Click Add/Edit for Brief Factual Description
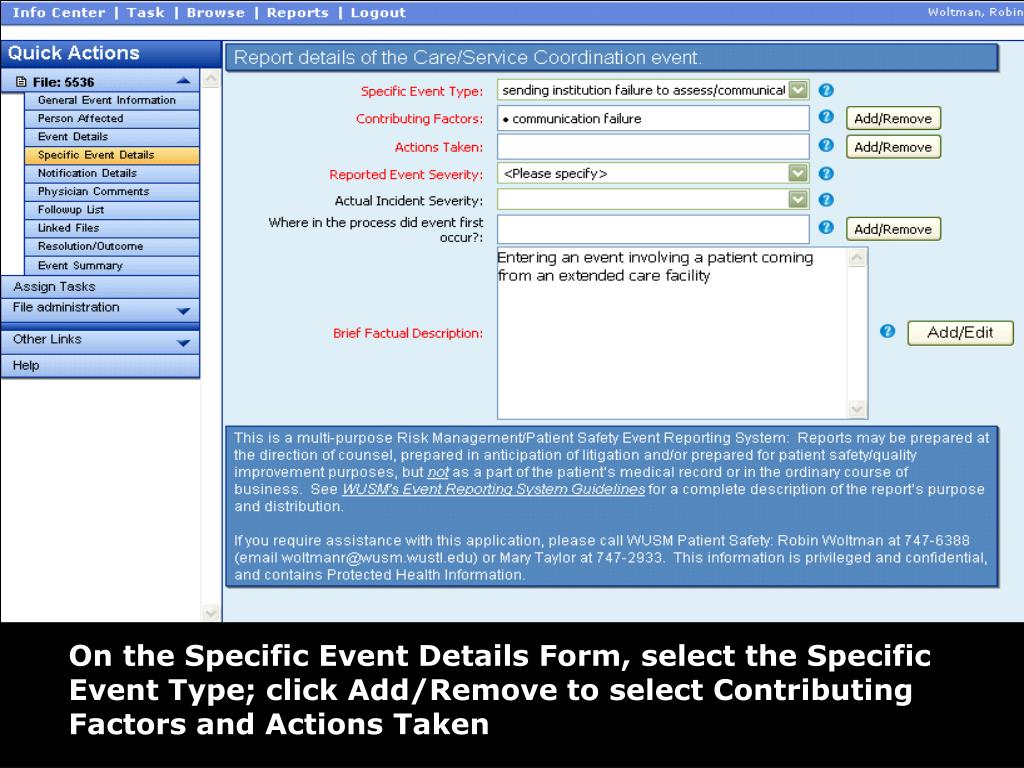The width and height of the screenshot is (1024, 768). click(960, 332)
